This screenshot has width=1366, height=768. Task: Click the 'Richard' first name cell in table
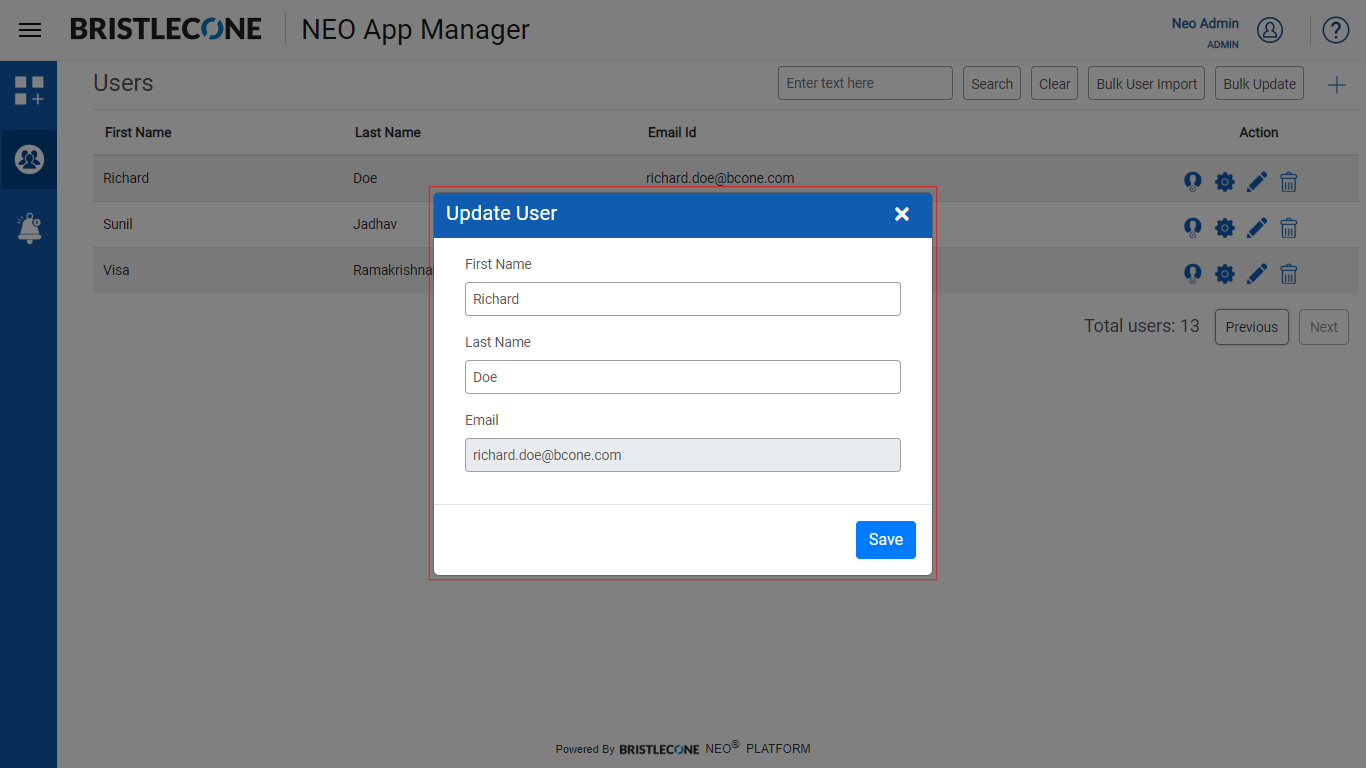click(x=126, y=178)
